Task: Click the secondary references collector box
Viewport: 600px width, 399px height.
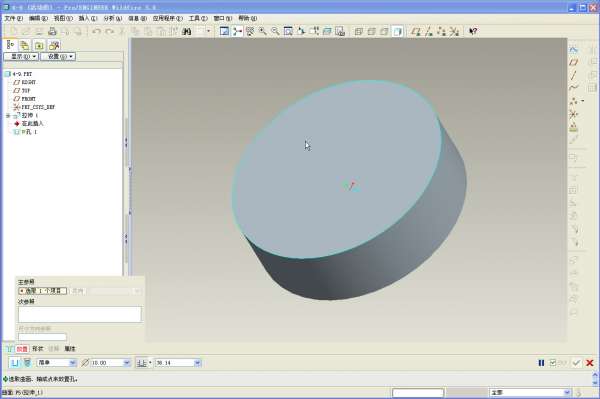Action: pyautogui.click(x=80, y=314)
